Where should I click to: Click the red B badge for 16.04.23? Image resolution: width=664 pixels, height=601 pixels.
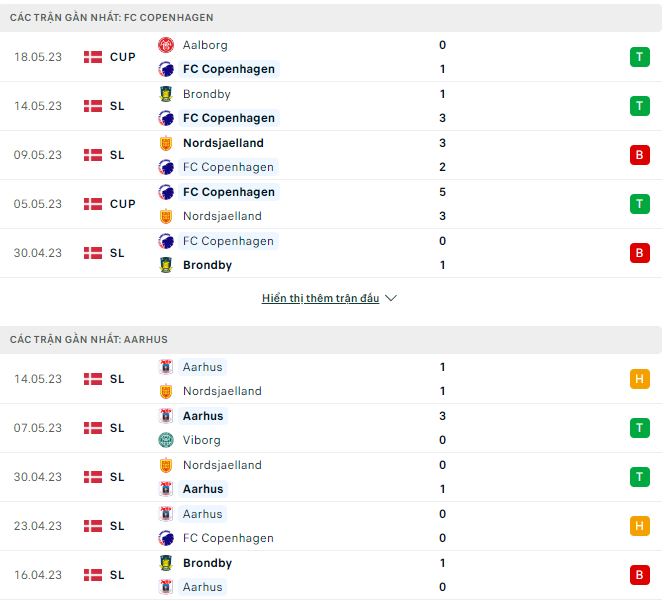pos(639,575)
